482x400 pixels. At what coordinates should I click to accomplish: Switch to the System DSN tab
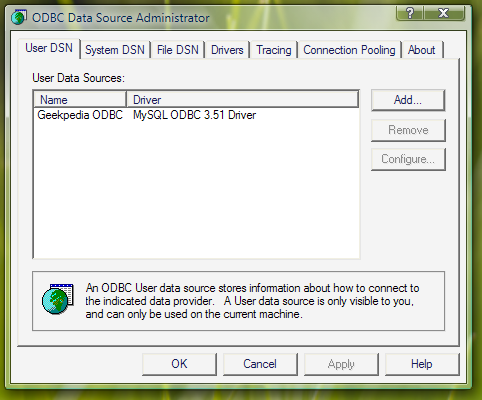(115, 50)
